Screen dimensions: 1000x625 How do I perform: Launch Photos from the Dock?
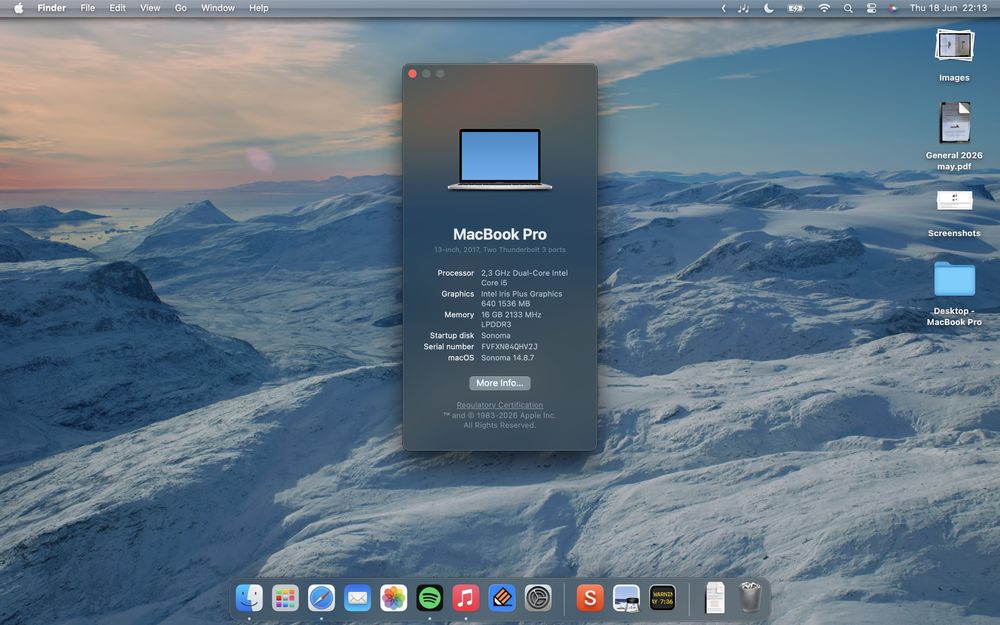tap(393, 598)
